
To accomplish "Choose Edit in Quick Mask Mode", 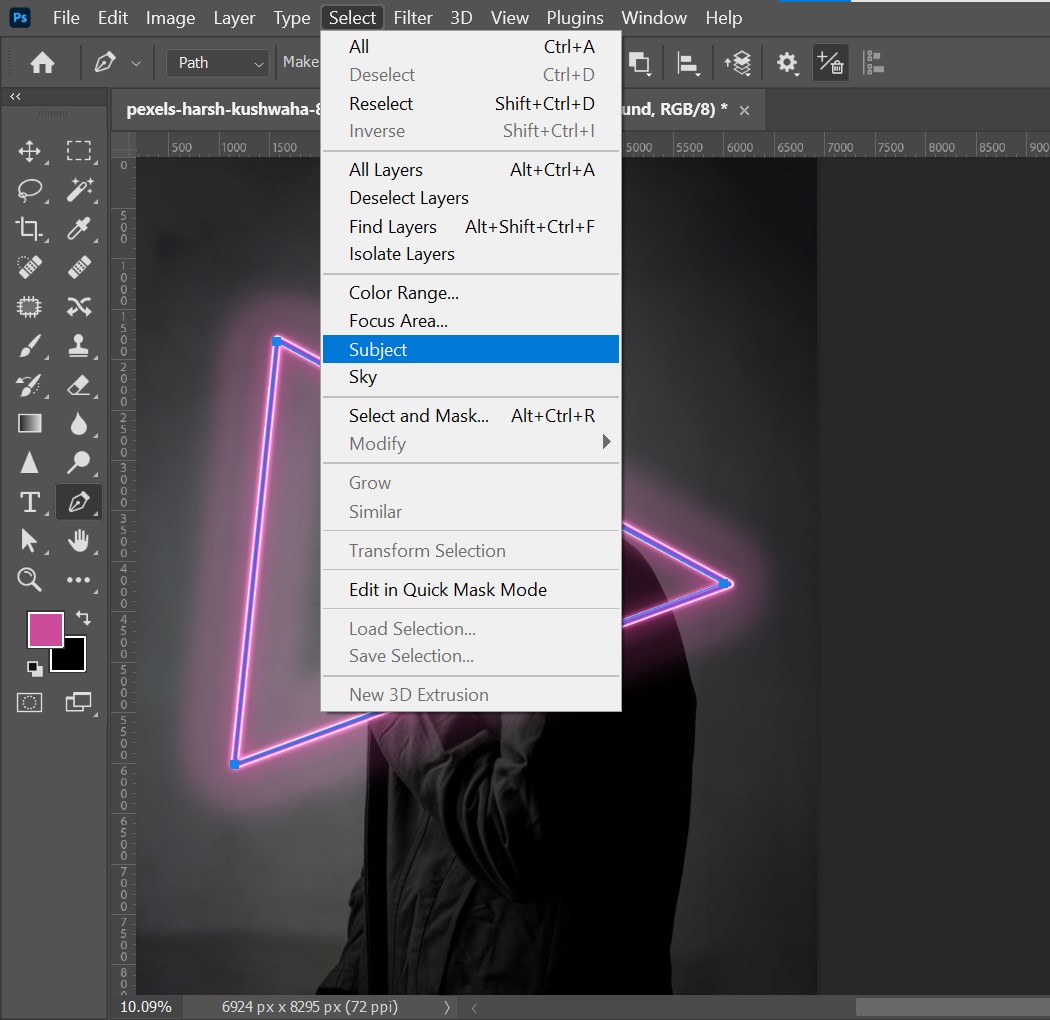I will (x=471, y=589).
